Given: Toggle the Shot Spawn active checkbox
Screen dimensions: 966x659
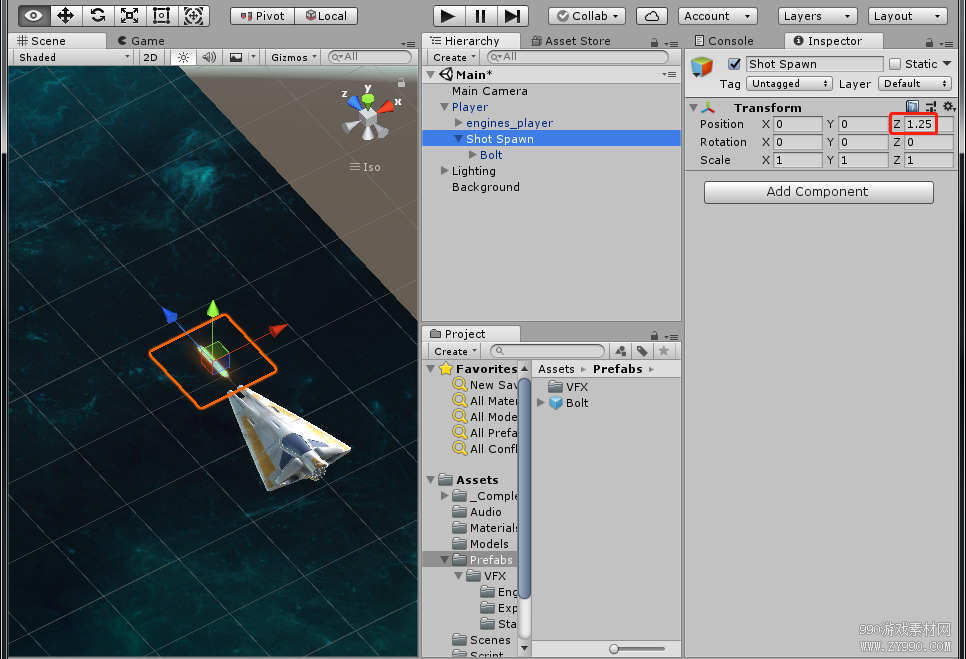Looking at the screenshot, I should pyautogui.click(x=734, y=64).
